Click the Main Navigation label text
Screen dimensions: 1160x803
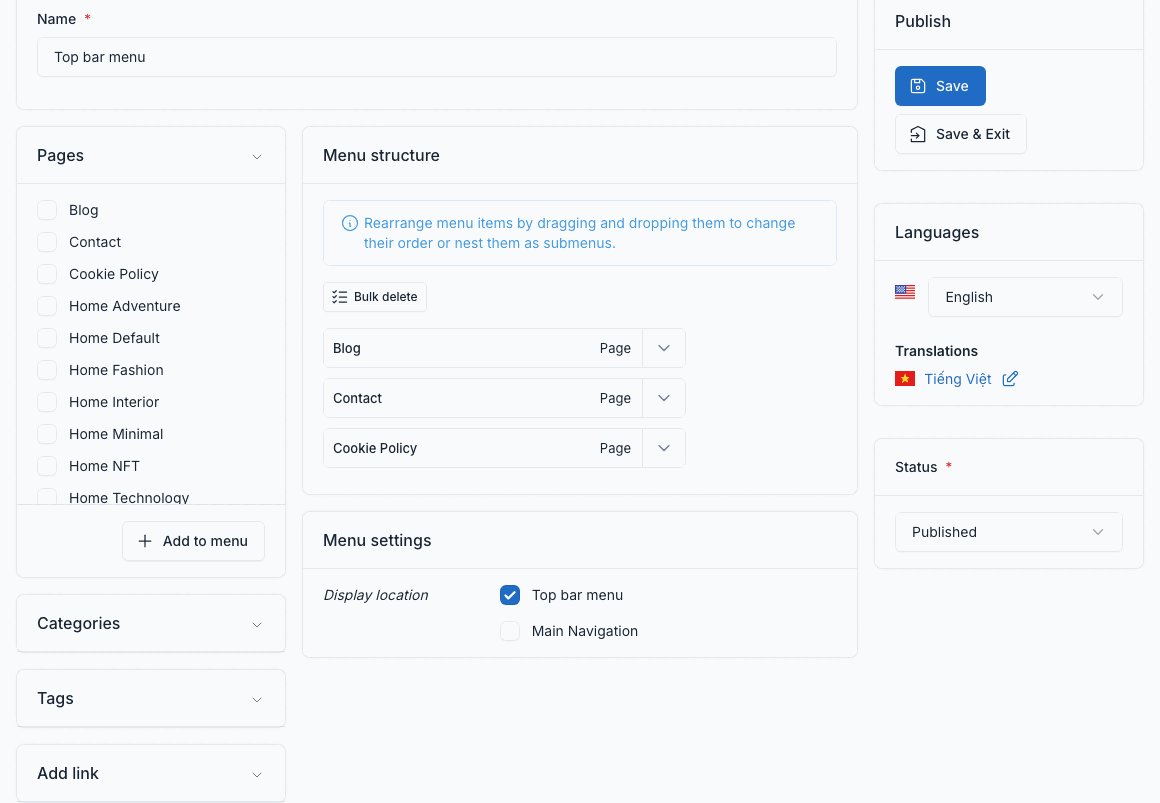pyautogui.click(x=584, y=631)
